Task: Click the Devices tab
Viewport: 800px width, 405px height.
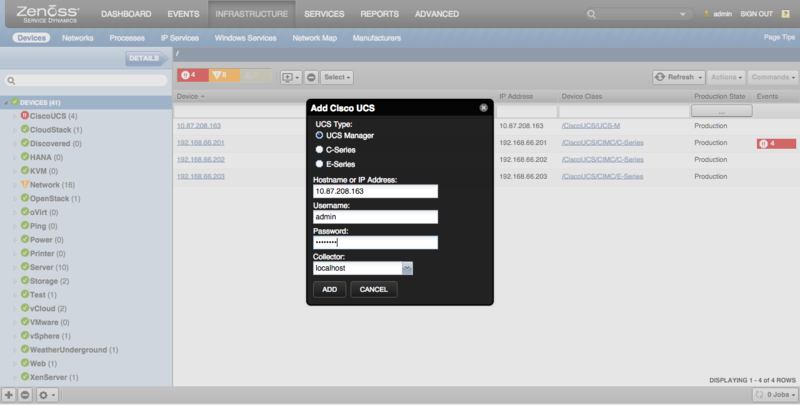Action: pos(31,38)
